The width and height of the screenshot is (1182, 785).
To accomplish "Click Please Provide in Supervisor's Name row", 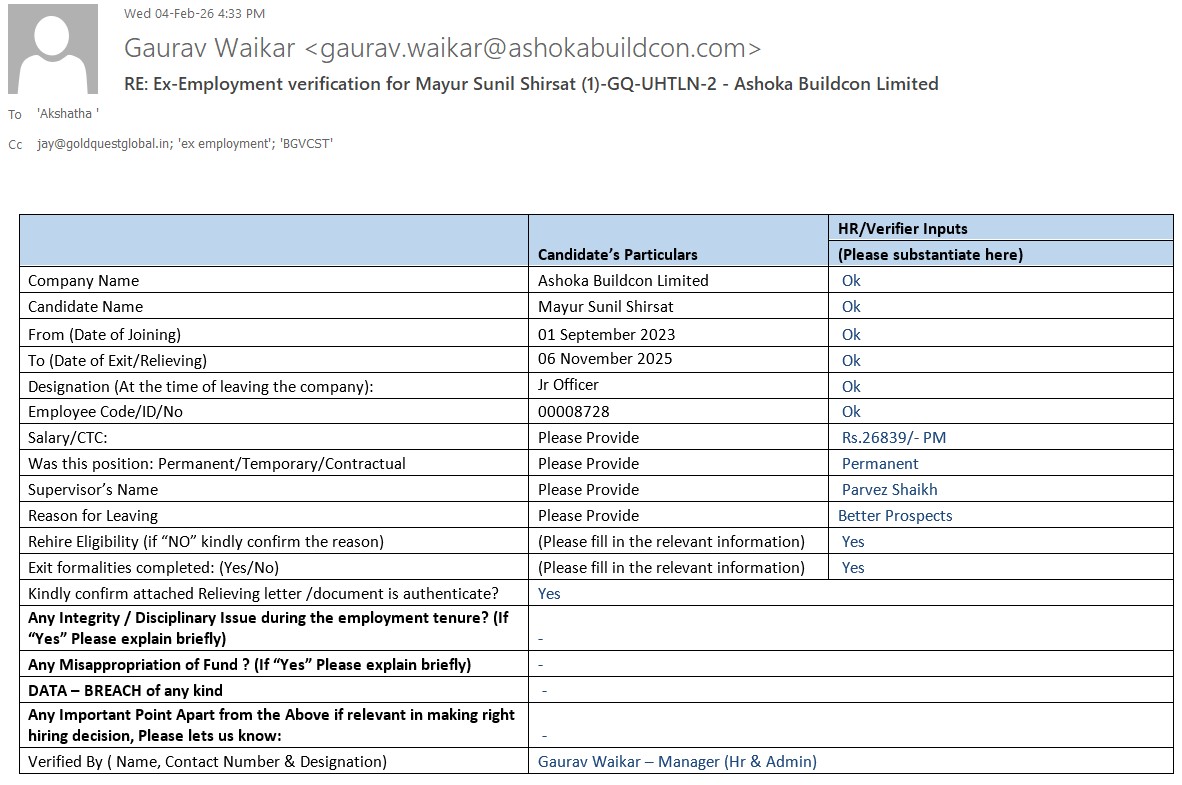I will click(588, 490).
